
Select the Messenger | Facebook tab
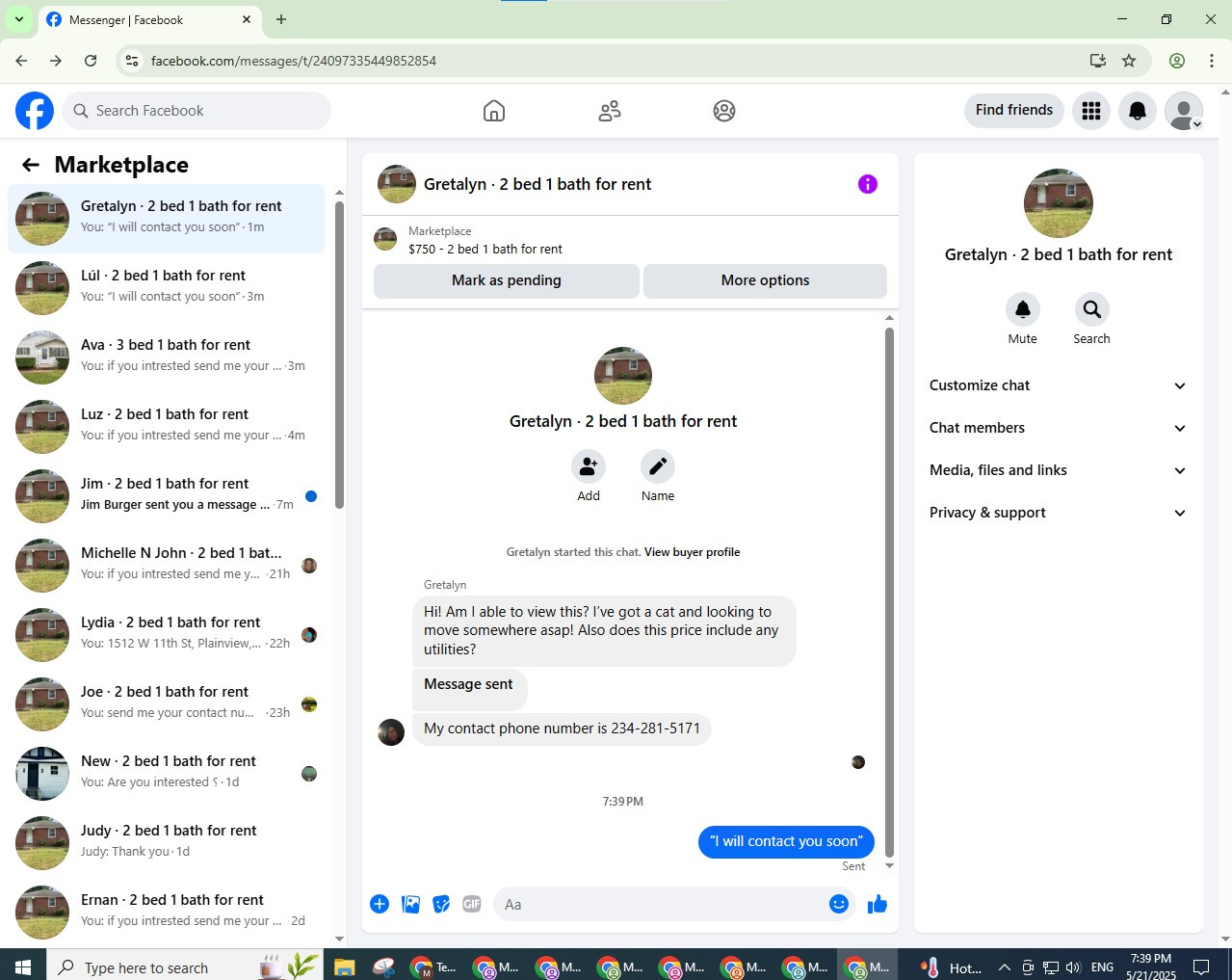click(x=149, y=19)
